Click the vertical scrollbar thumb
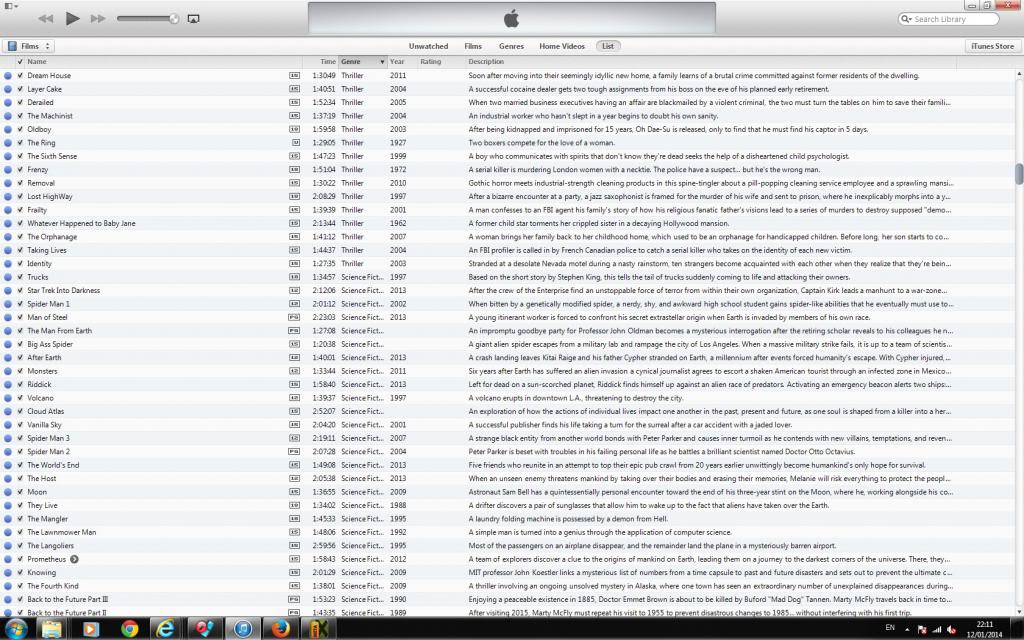 (1019, 174)
